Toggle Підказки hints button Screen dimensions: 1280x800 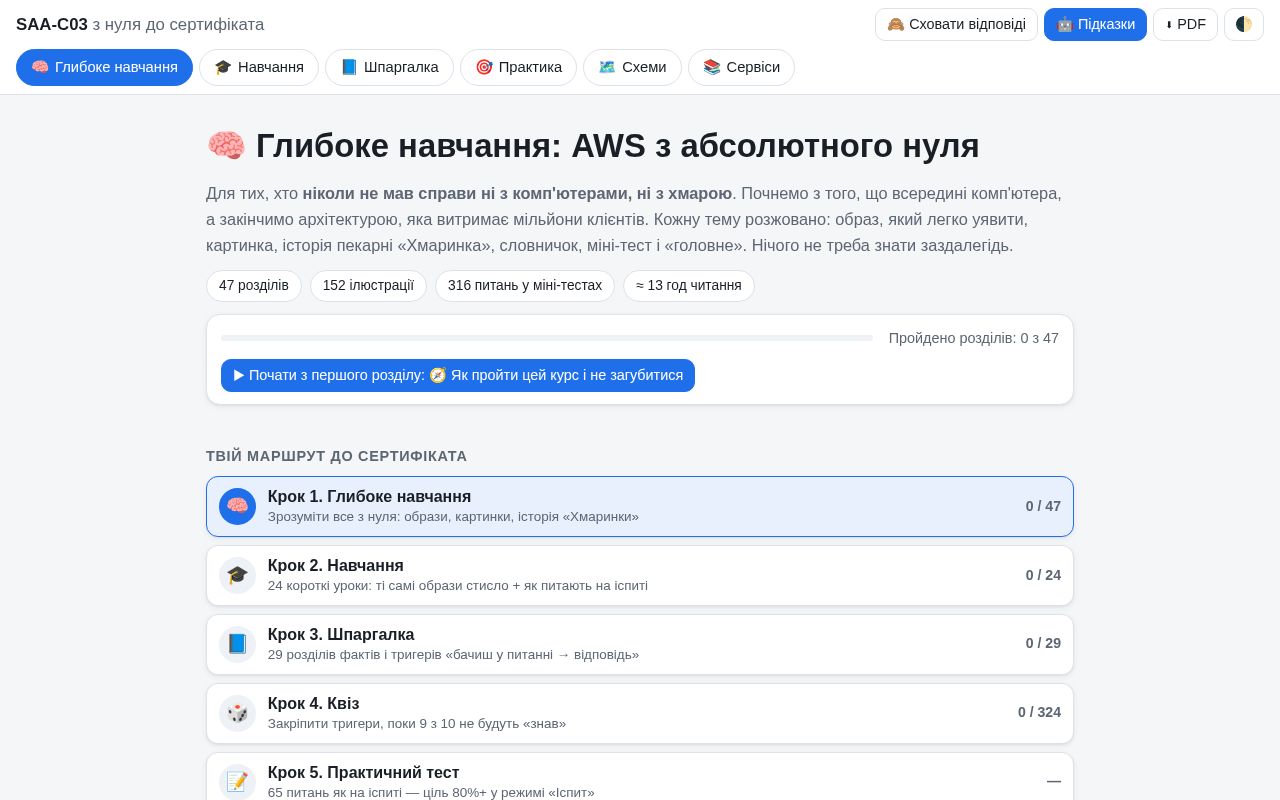[x=1095, y=24]
